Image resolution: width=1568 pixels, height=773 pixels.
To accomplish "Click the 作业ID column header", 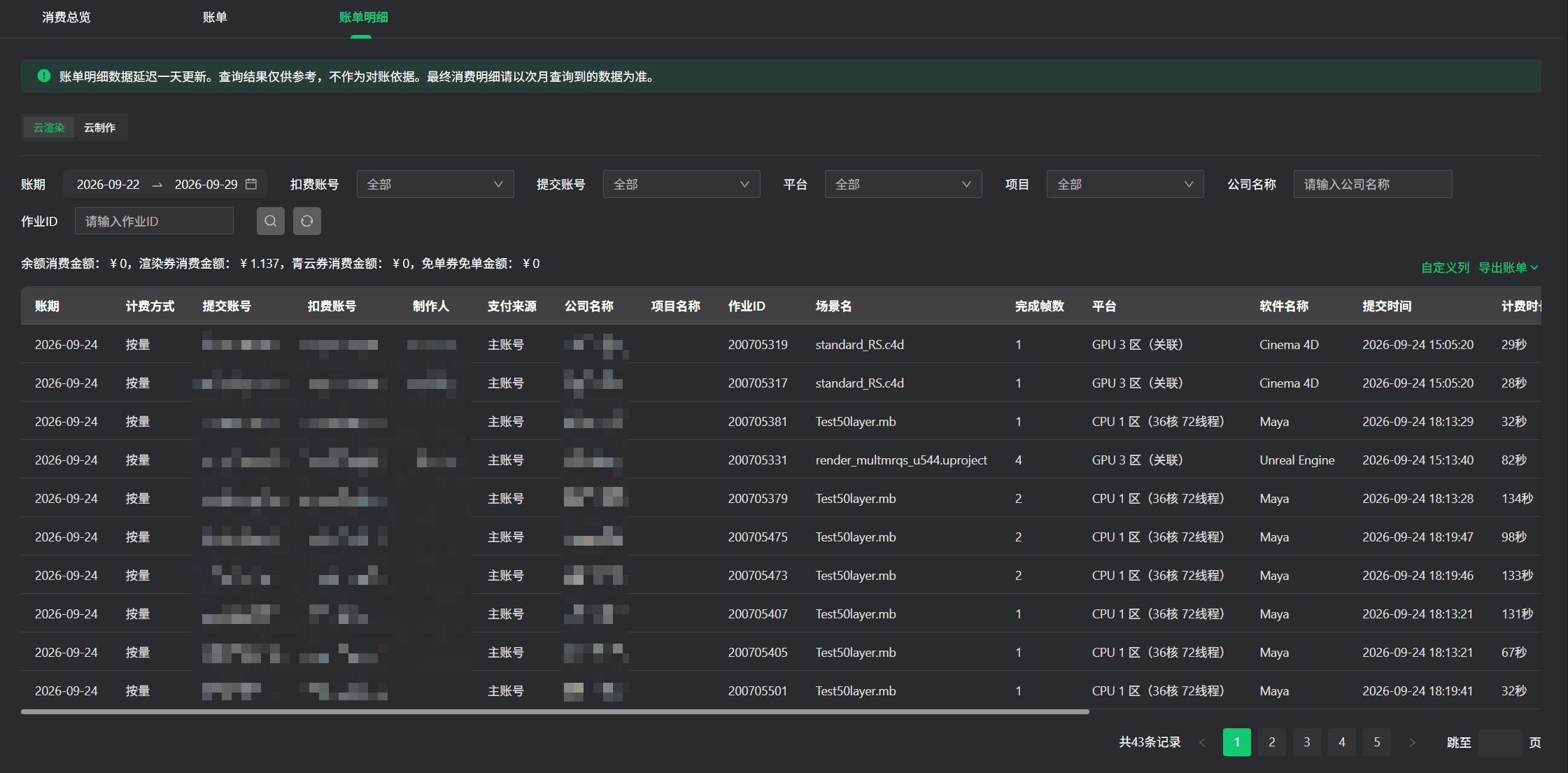I will [747, 306].
